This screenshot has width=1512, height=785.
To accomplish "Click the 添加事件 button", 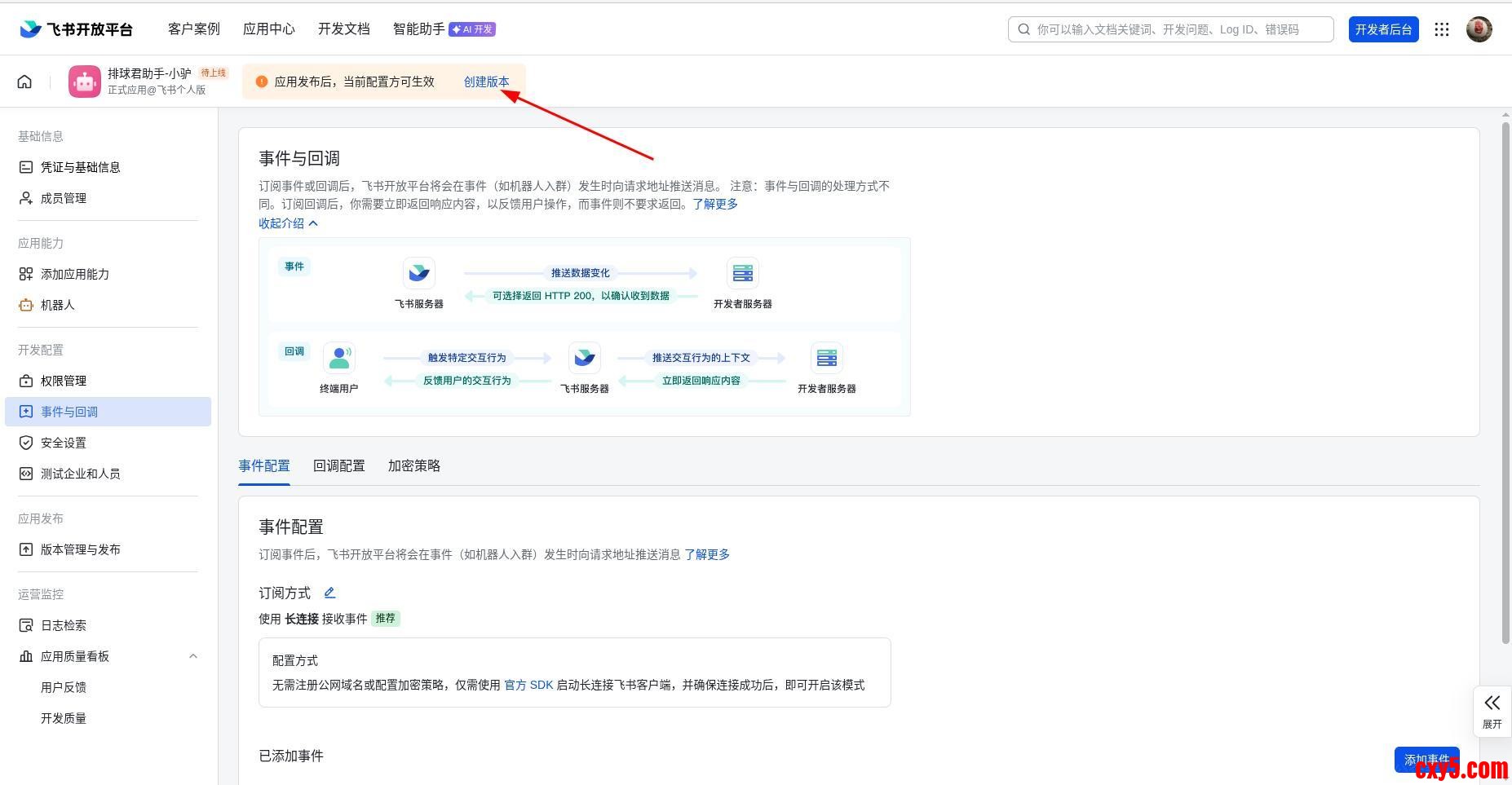I will click(1427, 760).
